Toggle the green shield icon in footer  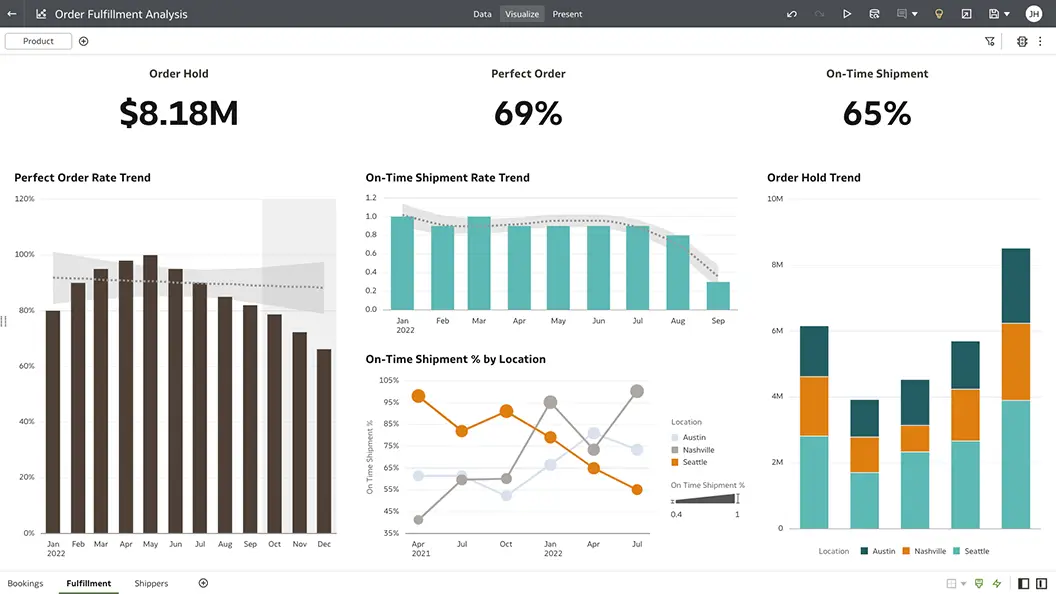click(979, 583)
